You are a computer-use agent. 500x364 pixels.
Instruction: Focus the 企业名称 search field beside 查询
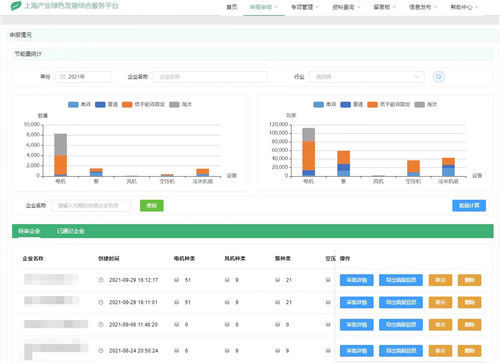tap(91, 205)
